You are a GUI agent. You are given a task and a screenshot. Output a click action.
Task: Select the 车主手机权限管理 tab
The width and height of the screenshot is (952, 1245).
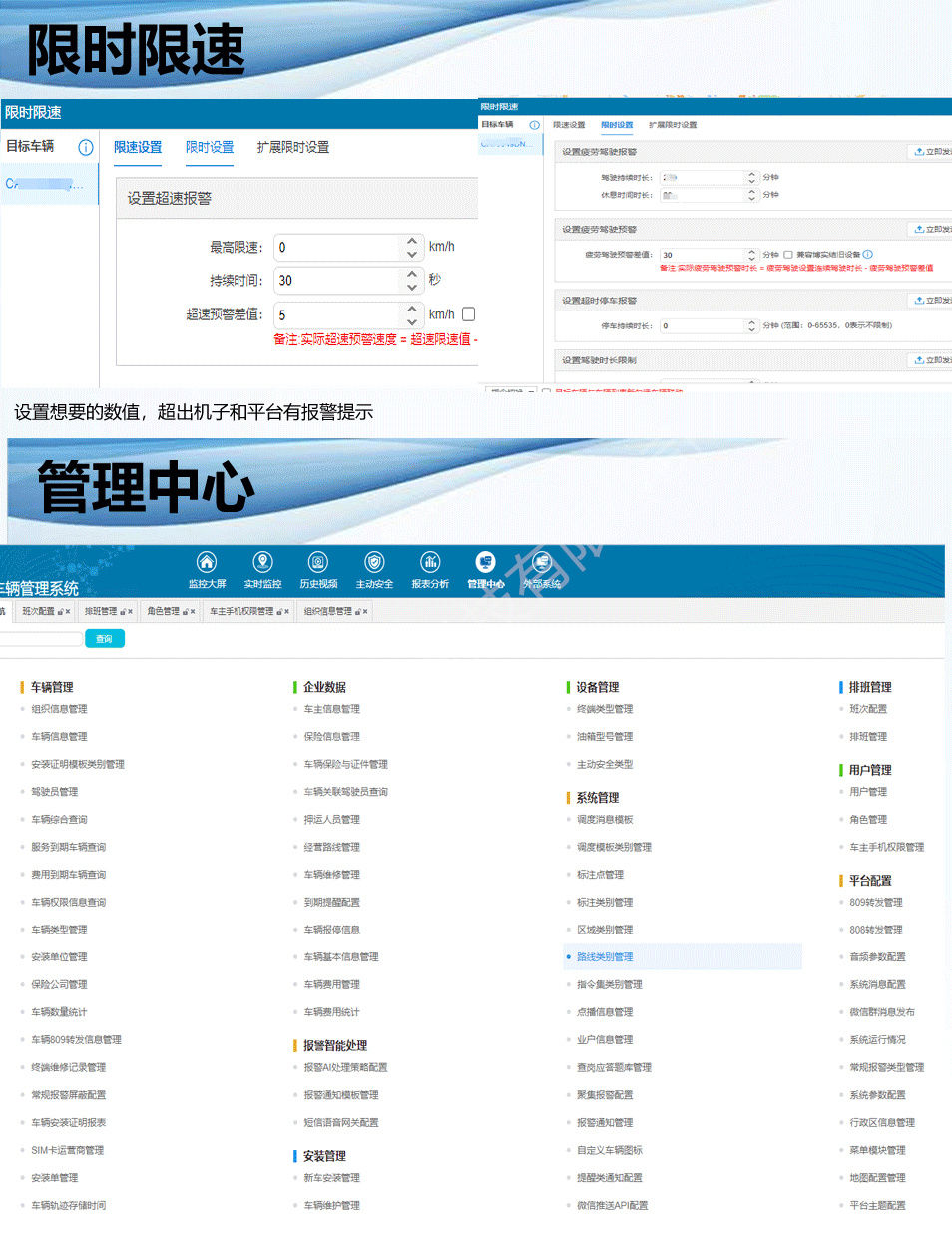click(240, 611)
